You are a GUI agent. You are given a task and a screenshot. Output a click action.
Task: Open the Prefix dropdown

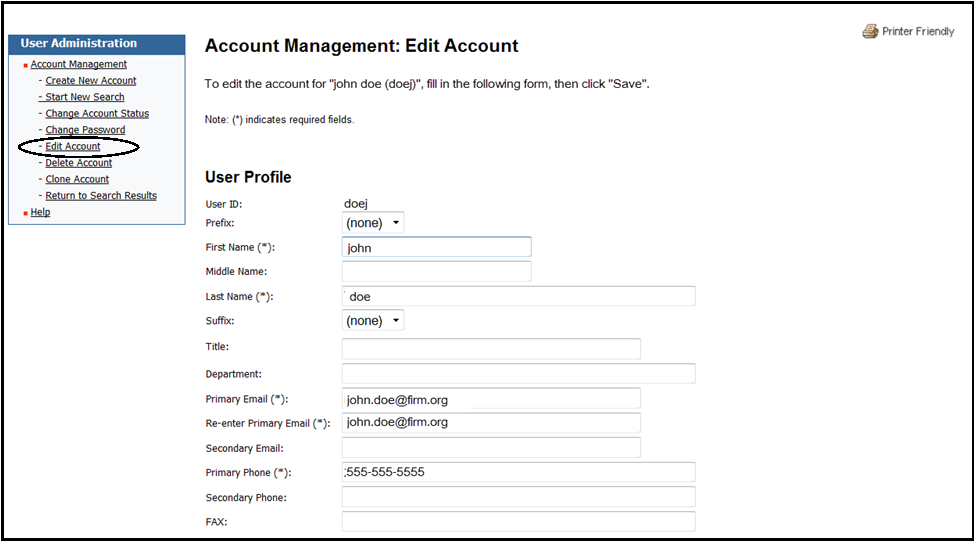click(373, 223)
